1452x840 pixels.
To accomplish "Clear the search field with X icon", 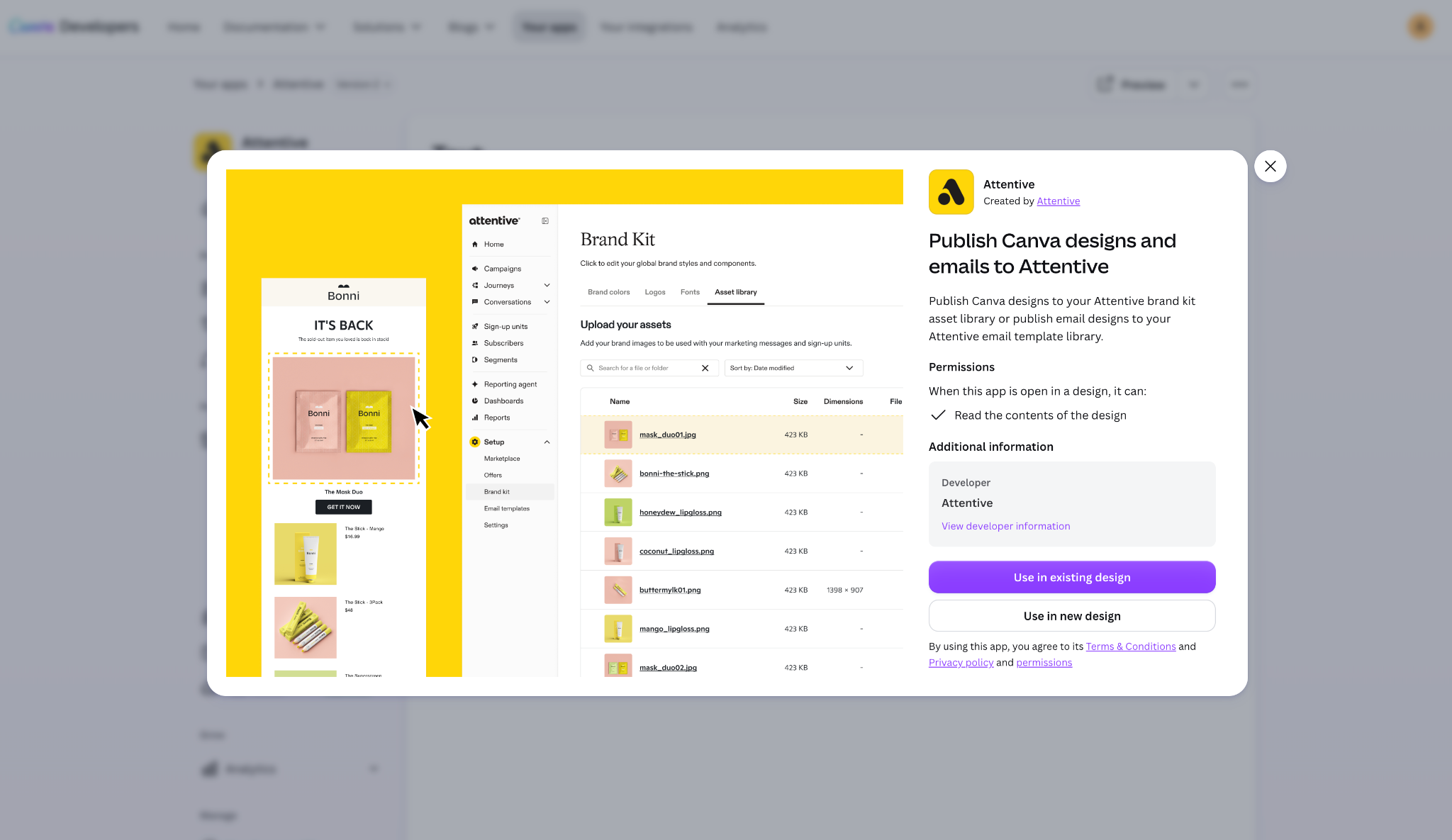I will pos(705,368).
